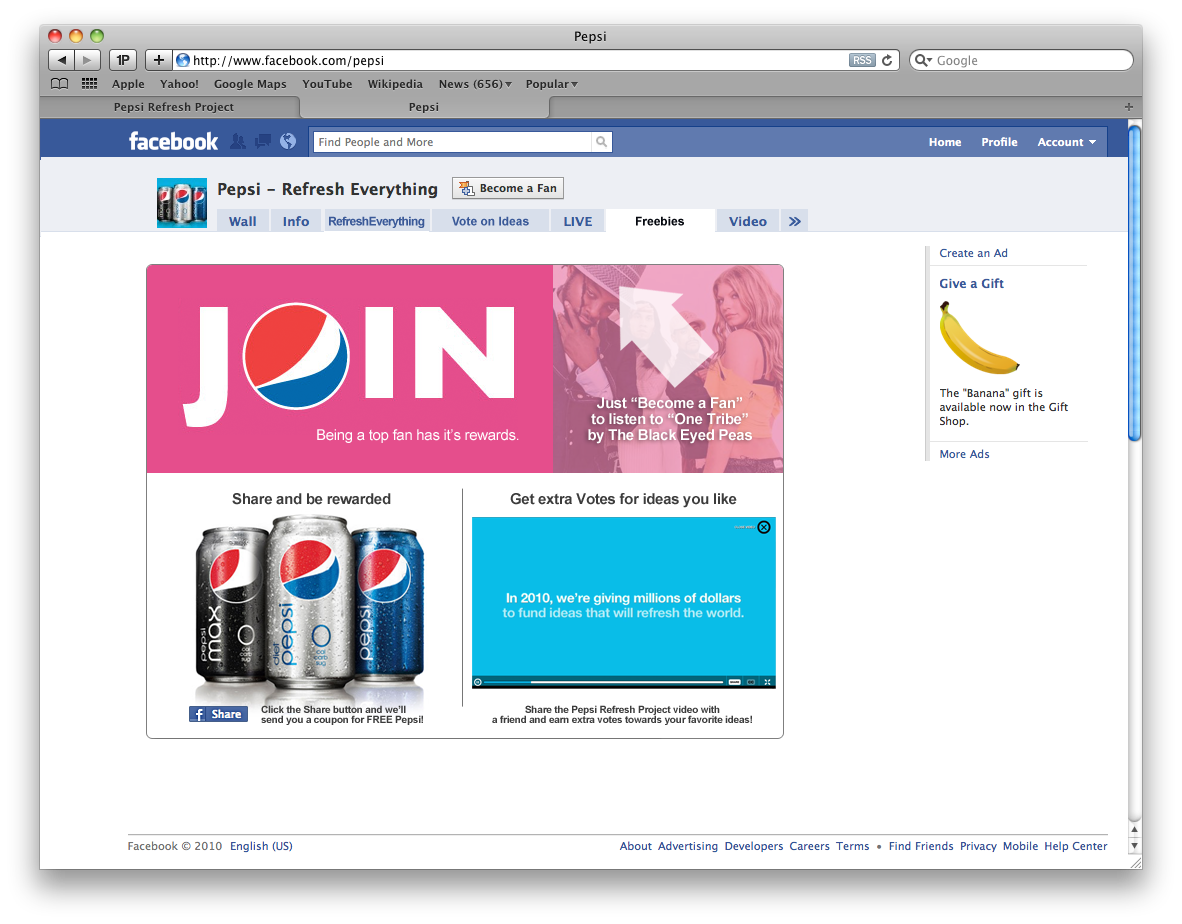Open the Google Maps bookmark
The image size is (1182, 924).
[x=250, y=84]
